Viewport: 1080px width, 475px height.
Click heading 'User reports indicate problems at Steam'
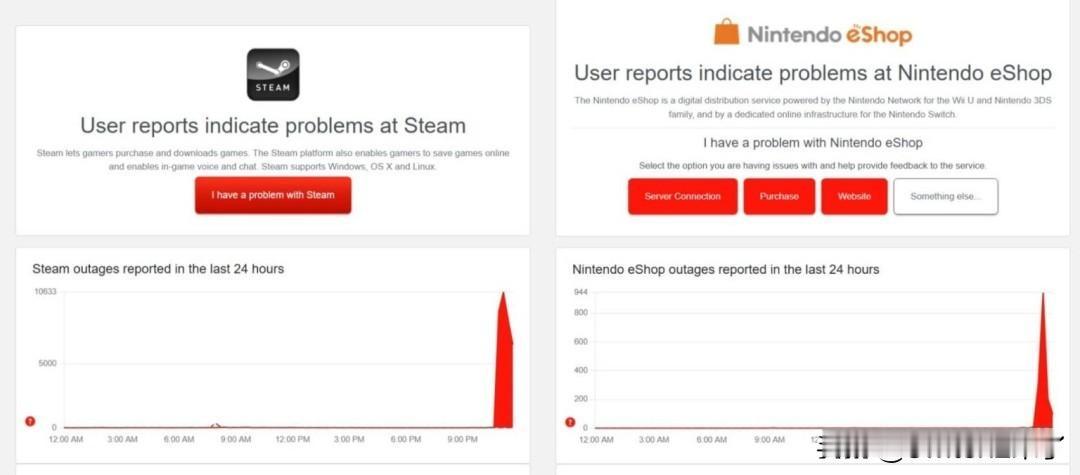tap(273, 125)
